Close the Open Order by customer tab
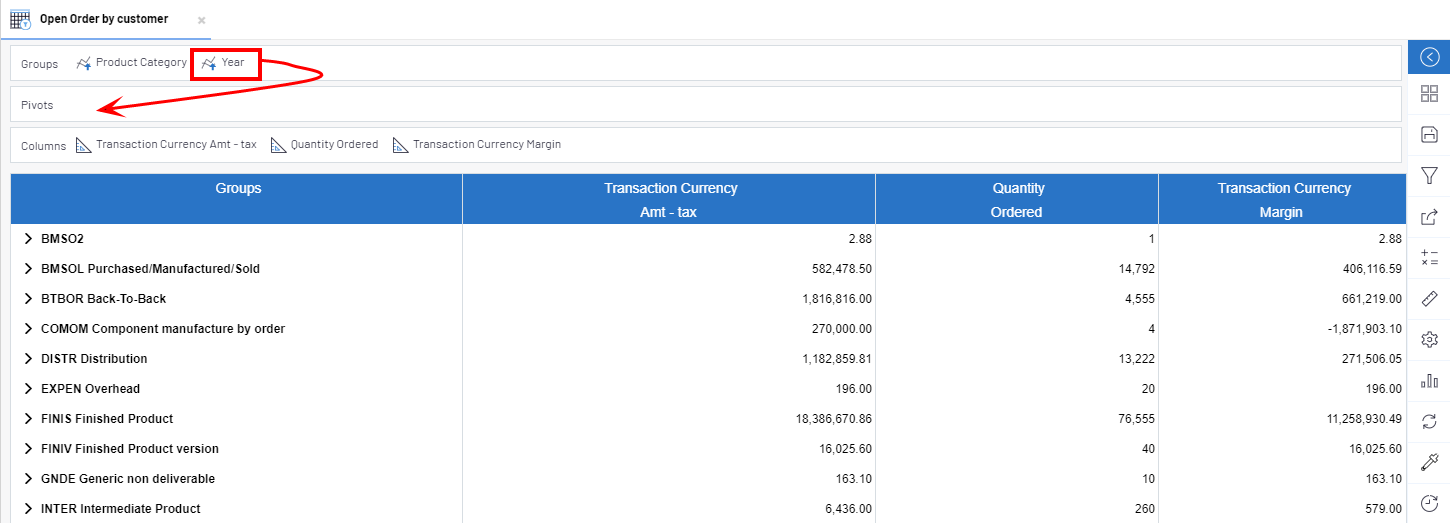 (202, 20)
